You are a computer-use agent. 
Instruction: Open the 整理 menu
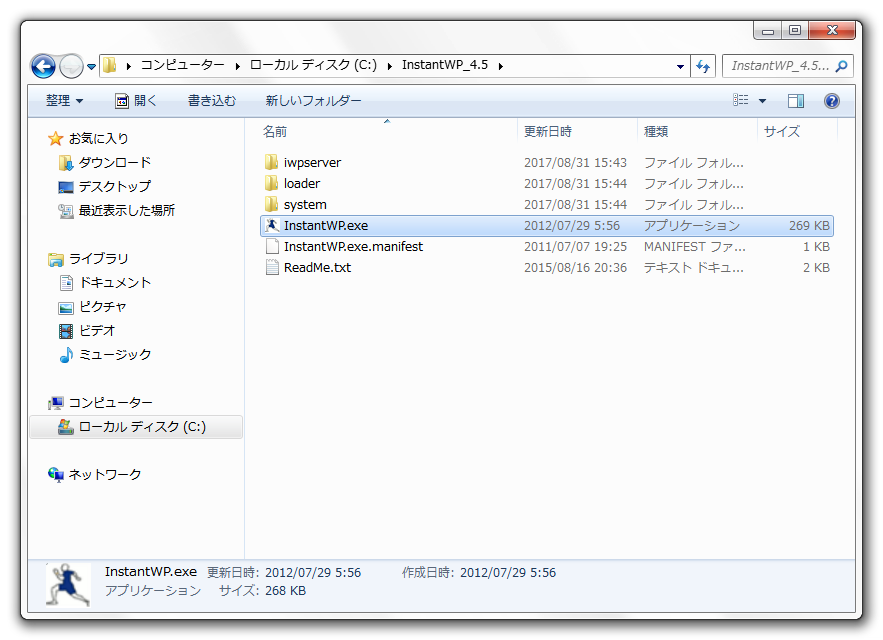(64, 101)
